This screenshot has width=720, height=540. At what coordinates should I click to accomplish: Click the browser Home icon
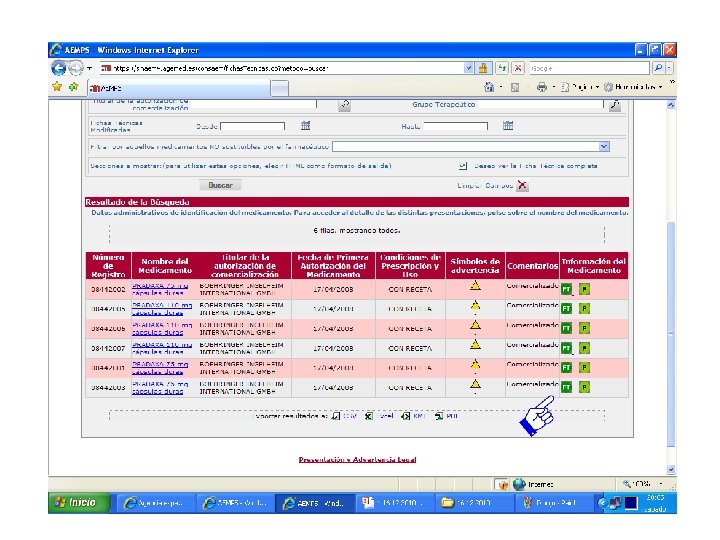point(489,87)
